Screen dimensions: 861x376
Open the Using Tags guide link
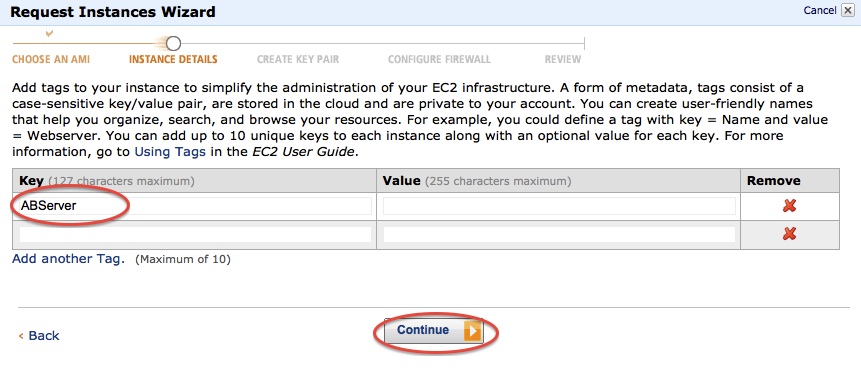170,152
